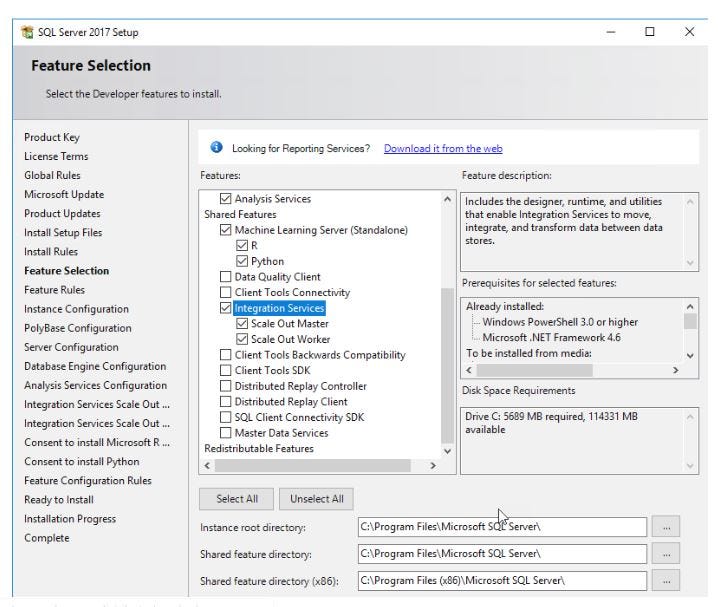
Task: Click Prerequisites panel horizontal scrollbar thumb
Action: coord(534,370)
